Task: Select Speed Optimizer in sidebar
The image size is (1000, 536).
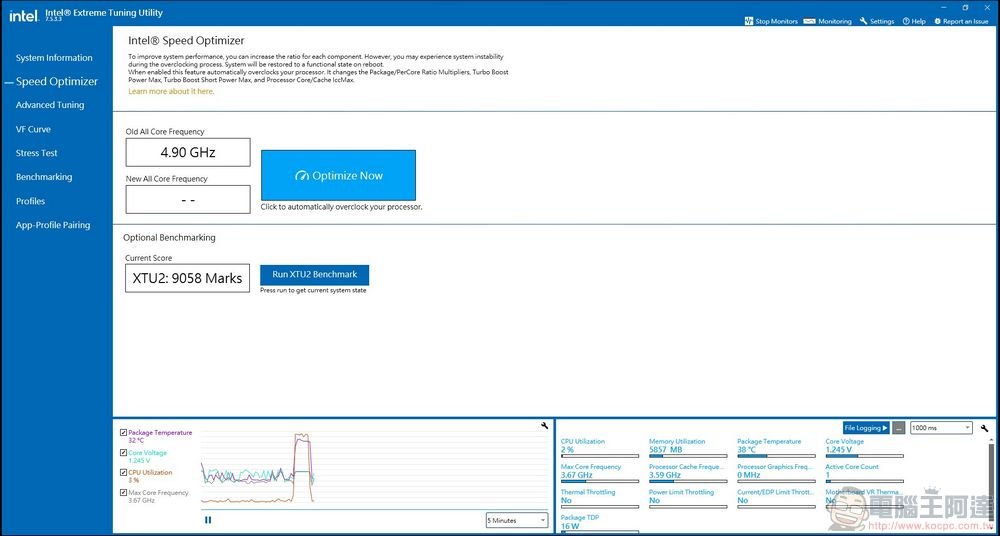Action: click(57, 82)
